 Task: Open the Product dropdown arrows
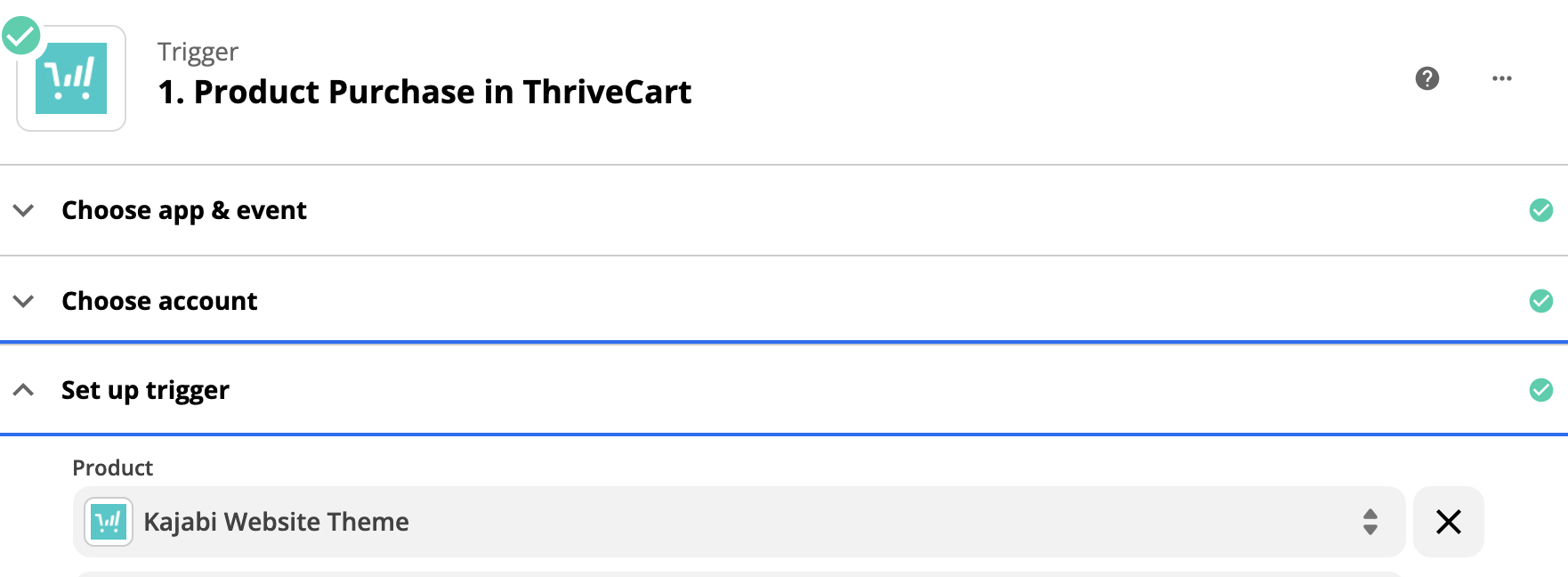tap(1370, 522)
